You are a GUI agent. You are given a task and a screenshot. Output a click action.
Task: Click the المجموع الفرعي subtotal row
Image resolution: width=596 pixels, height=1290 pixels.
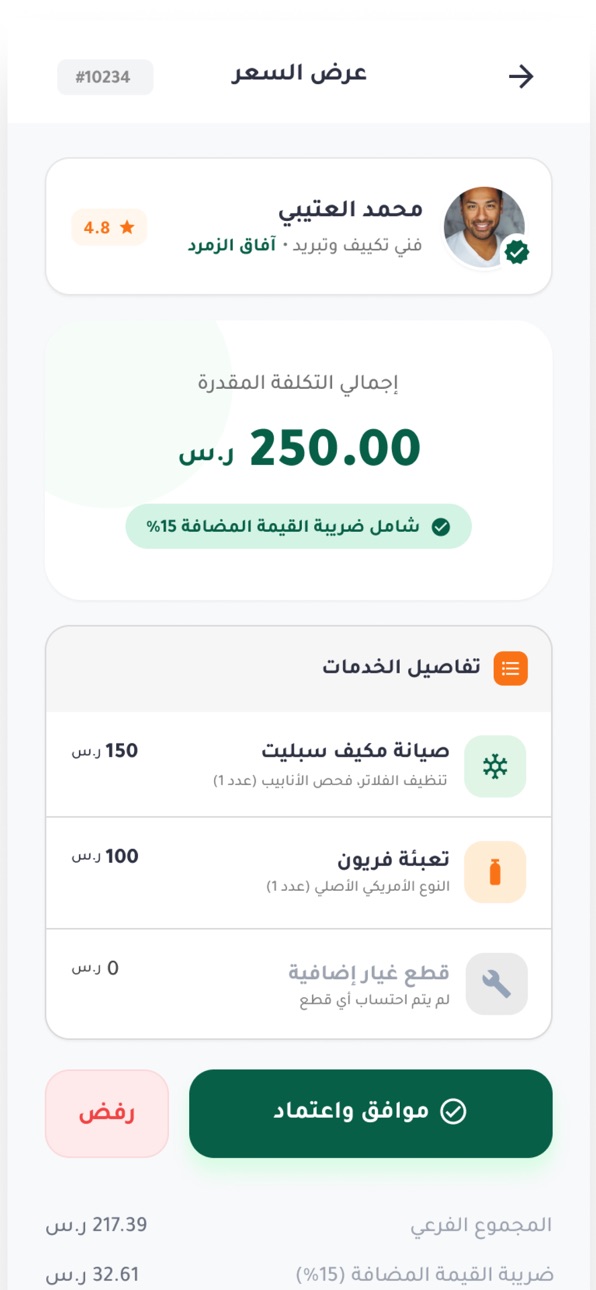point(298,1225)
